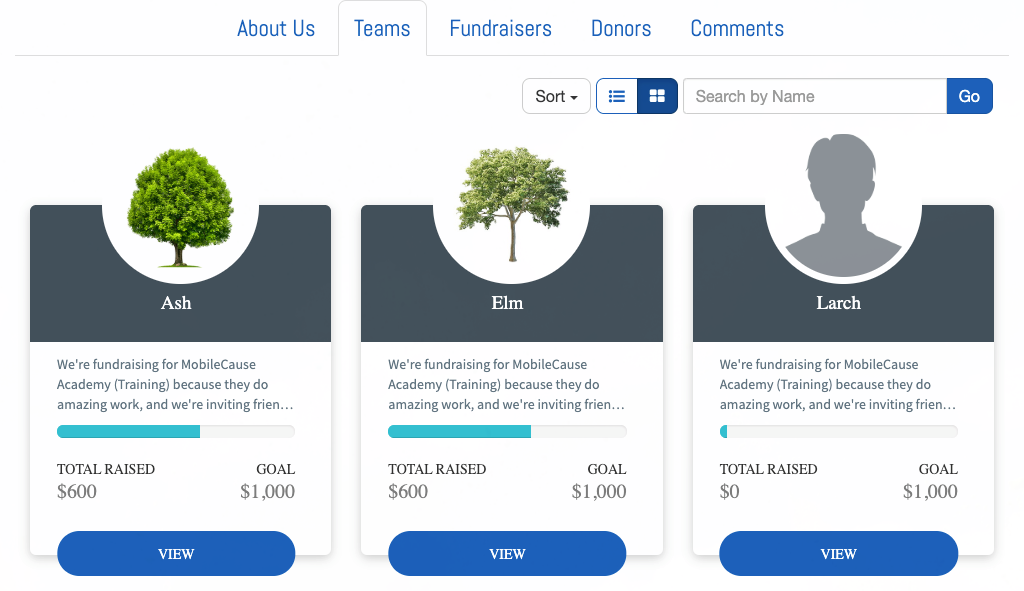This screenshot has width=1024, height=591.
Task: Click the Go search button
Action: (969, 96)
